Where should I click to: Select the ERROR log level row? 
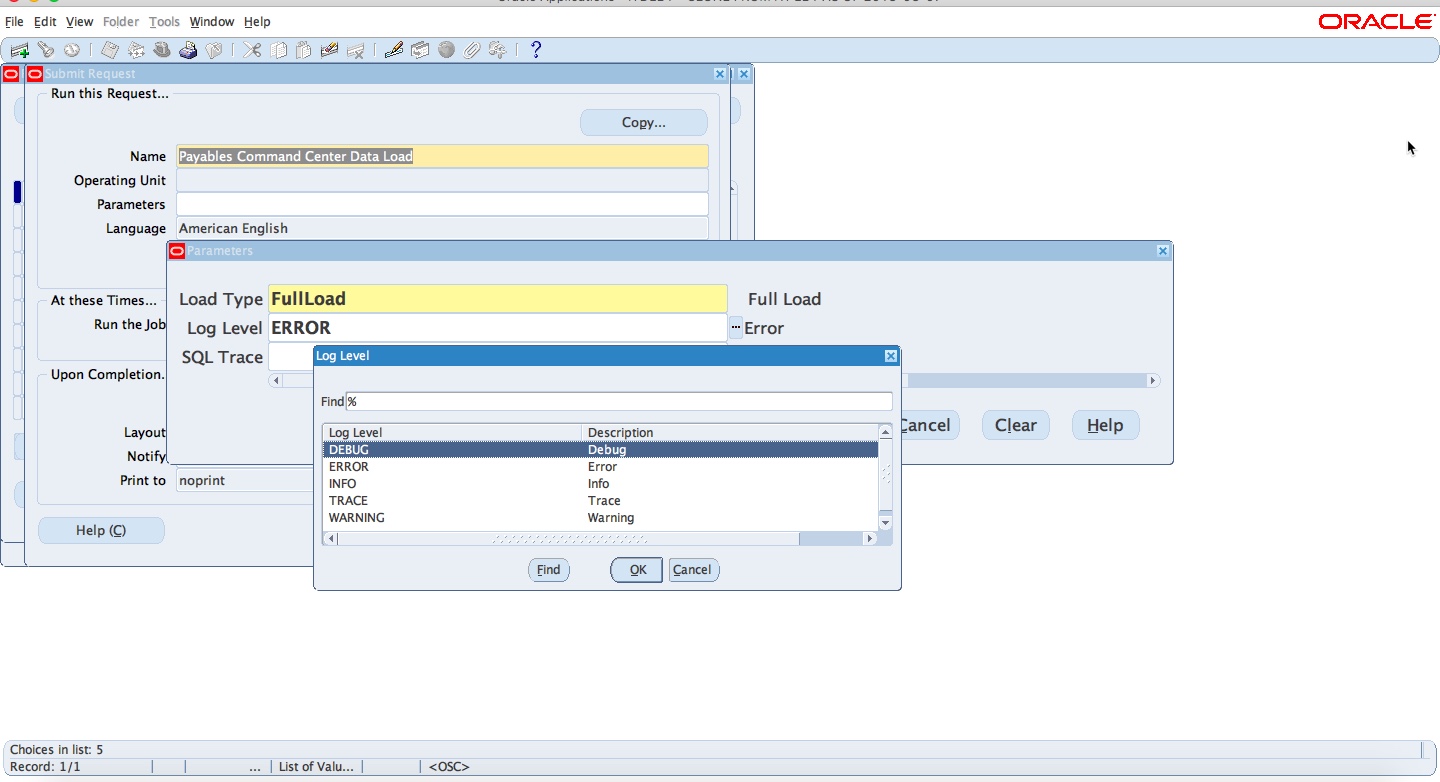(600, 467)
